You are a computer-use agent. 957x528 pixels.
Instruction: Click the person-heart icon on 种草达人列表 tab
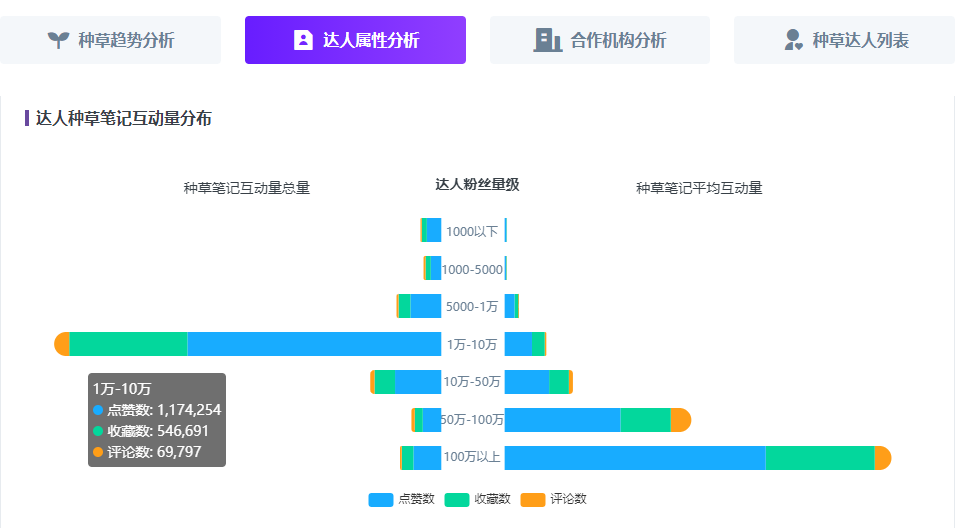(794, 40)
